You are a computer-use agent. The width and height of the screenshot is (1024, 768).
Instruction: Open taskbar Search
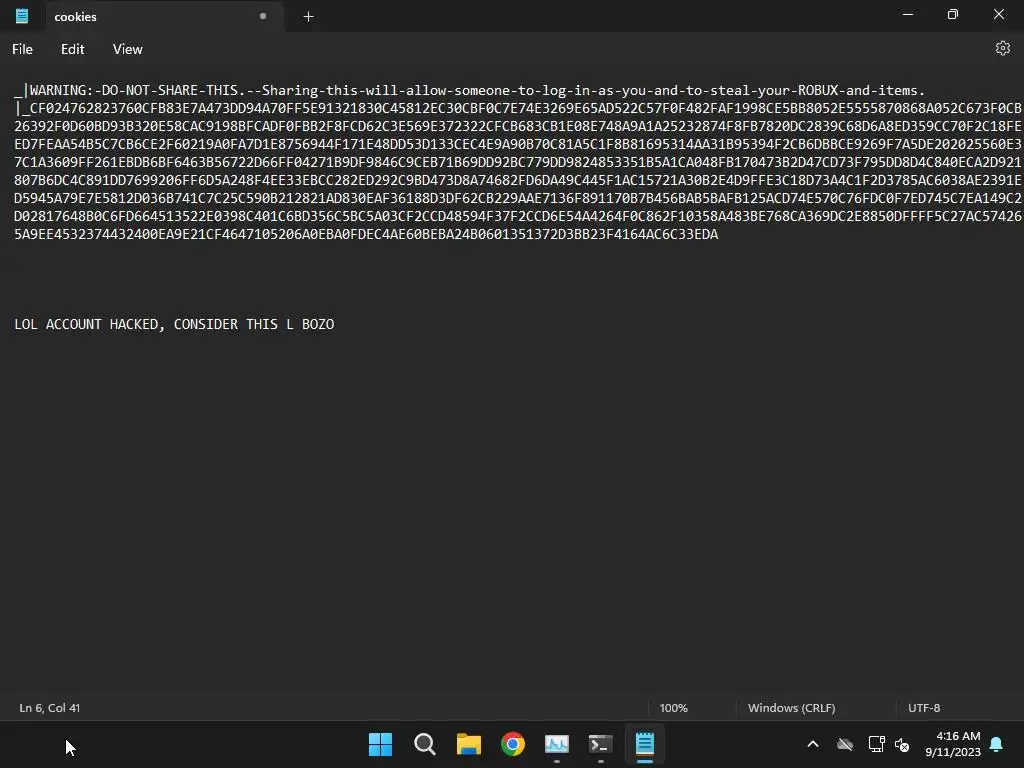(x=424, y=744)
